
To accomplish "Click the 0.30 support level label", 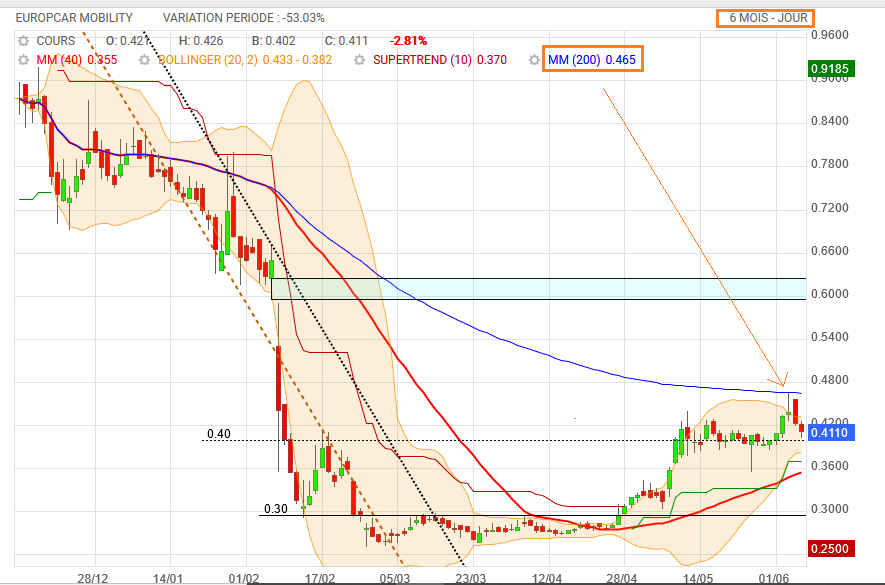I will click(275, 509).
